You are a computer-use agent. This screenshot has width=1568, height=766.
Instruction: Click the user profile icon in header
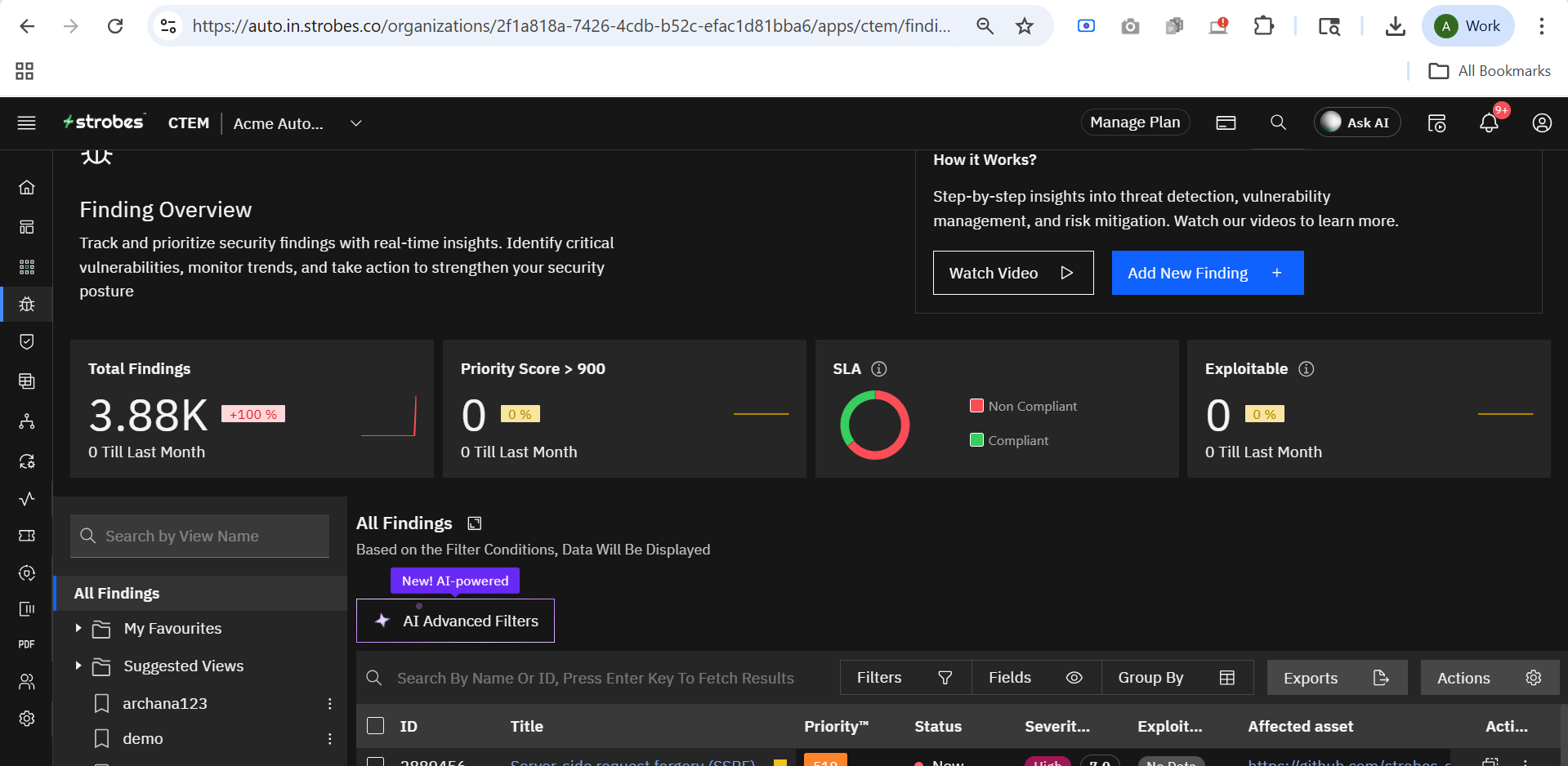click(x=1541, y=123)
